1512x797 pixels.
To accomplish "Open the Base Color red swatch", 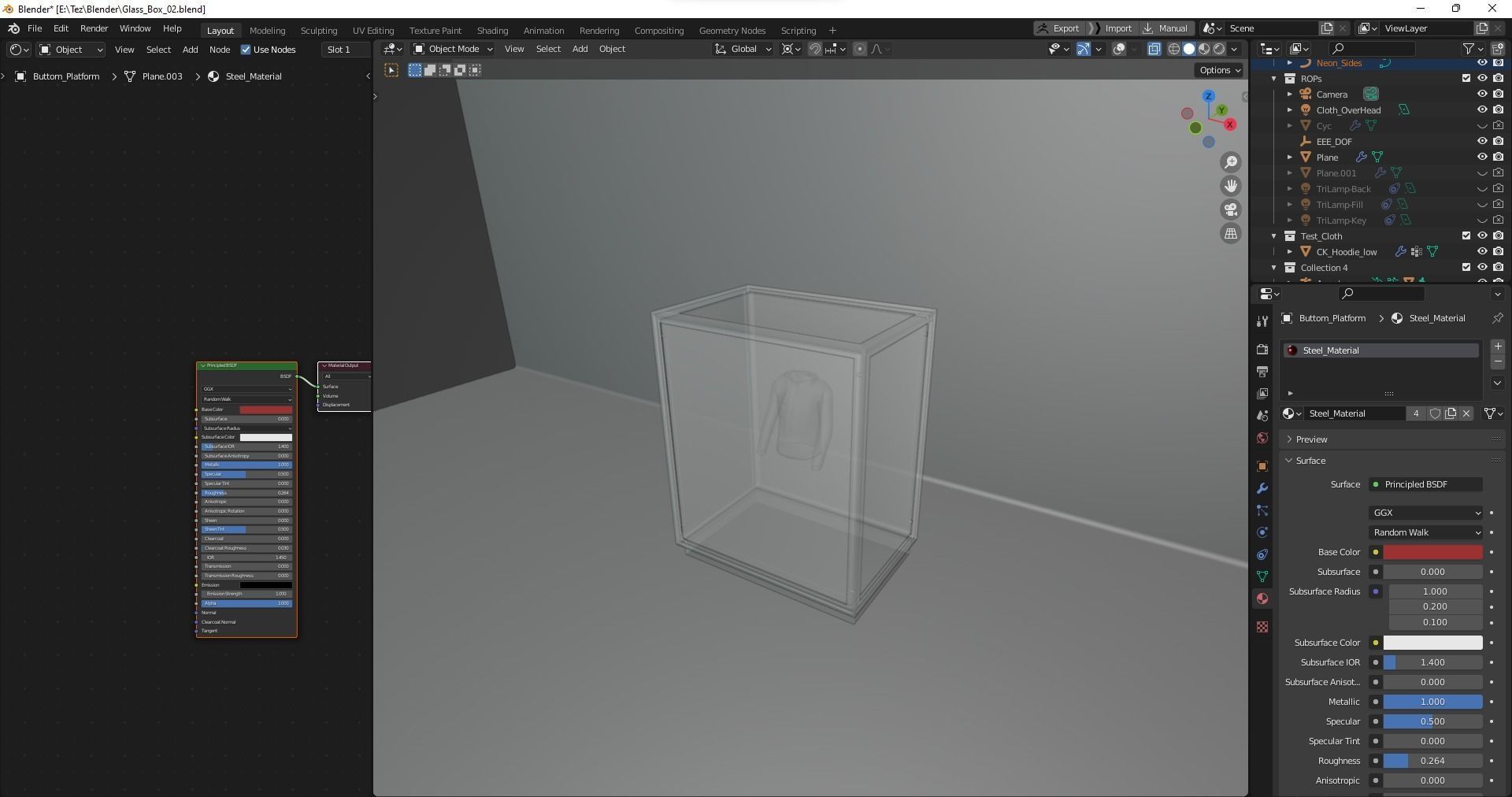I will click(x=1432, y=552).
